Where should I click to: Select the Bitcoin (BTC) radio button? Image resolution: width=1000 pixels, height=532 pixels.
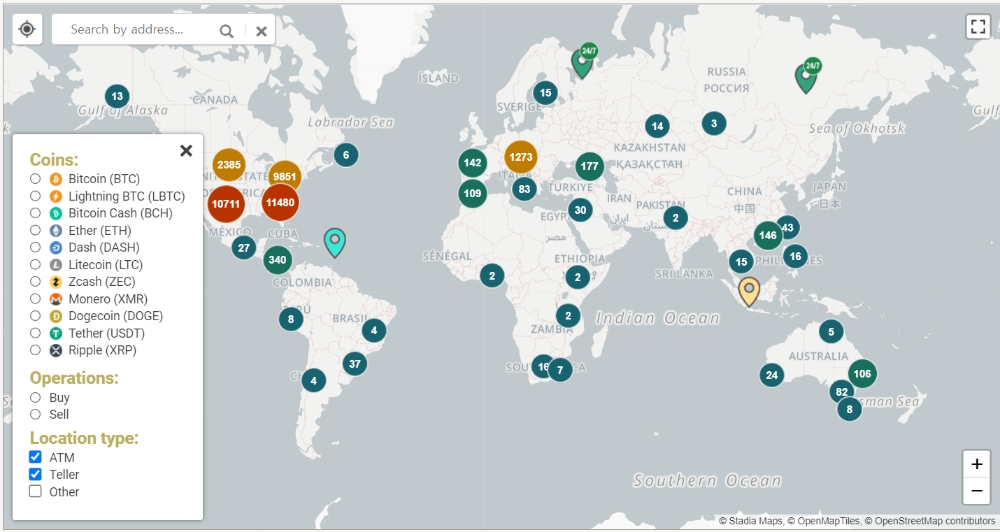point(35,179)
